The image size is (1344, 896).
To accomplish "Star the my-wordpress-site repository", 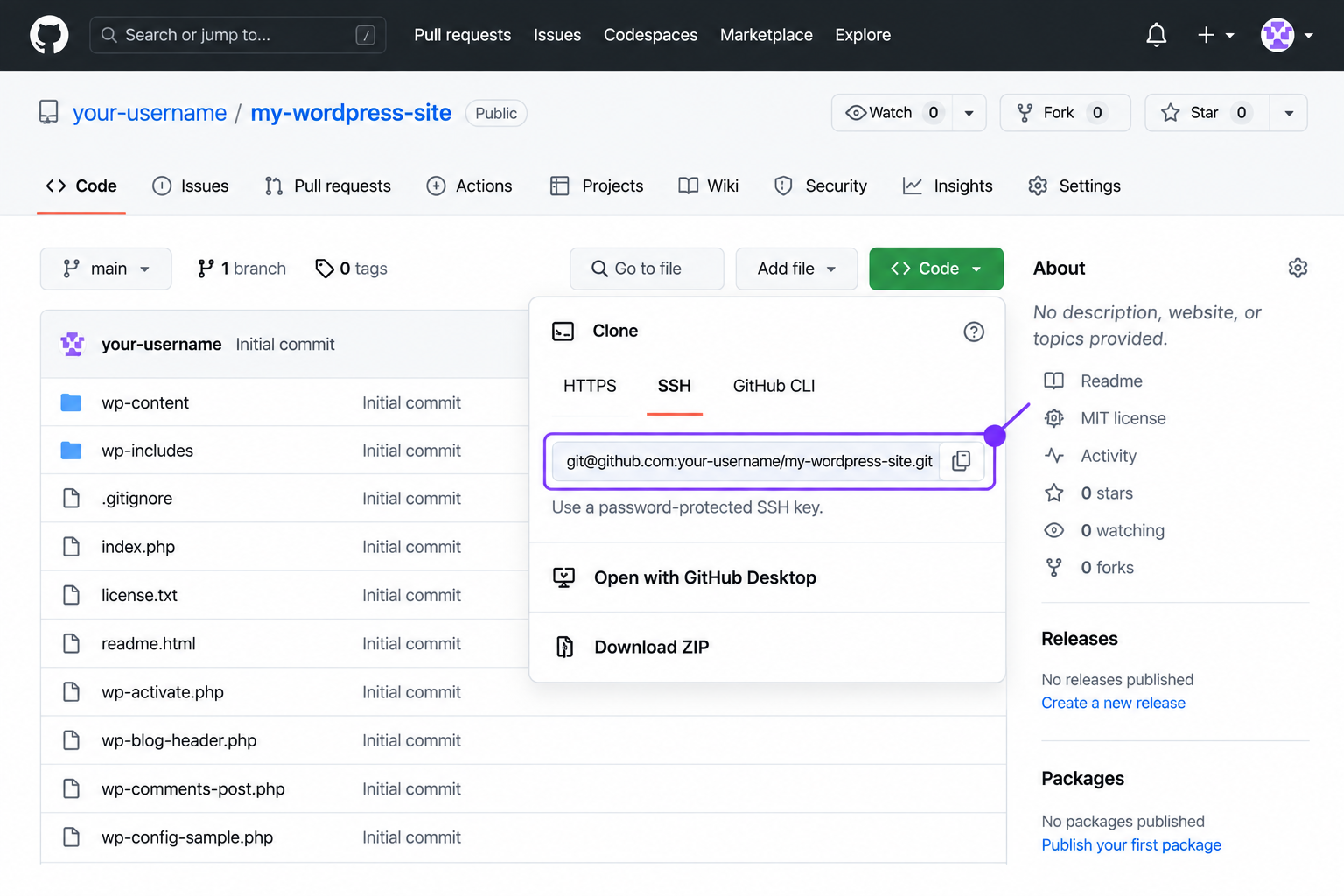I will click(1207, 113).
